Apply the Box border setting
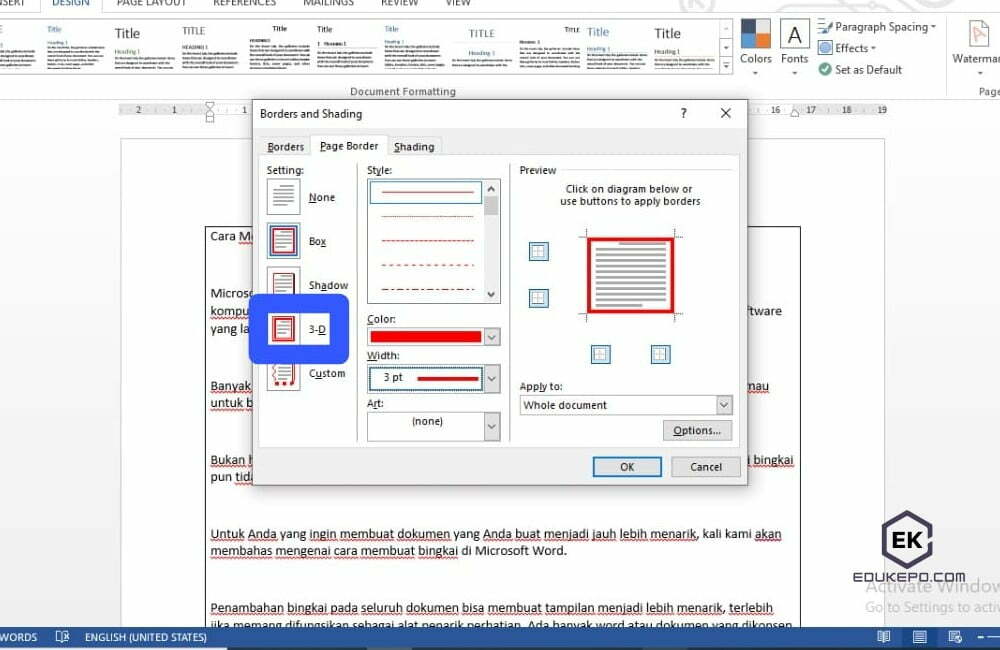The width and height of the screenshot is (1000, 650). coord(283,240)
